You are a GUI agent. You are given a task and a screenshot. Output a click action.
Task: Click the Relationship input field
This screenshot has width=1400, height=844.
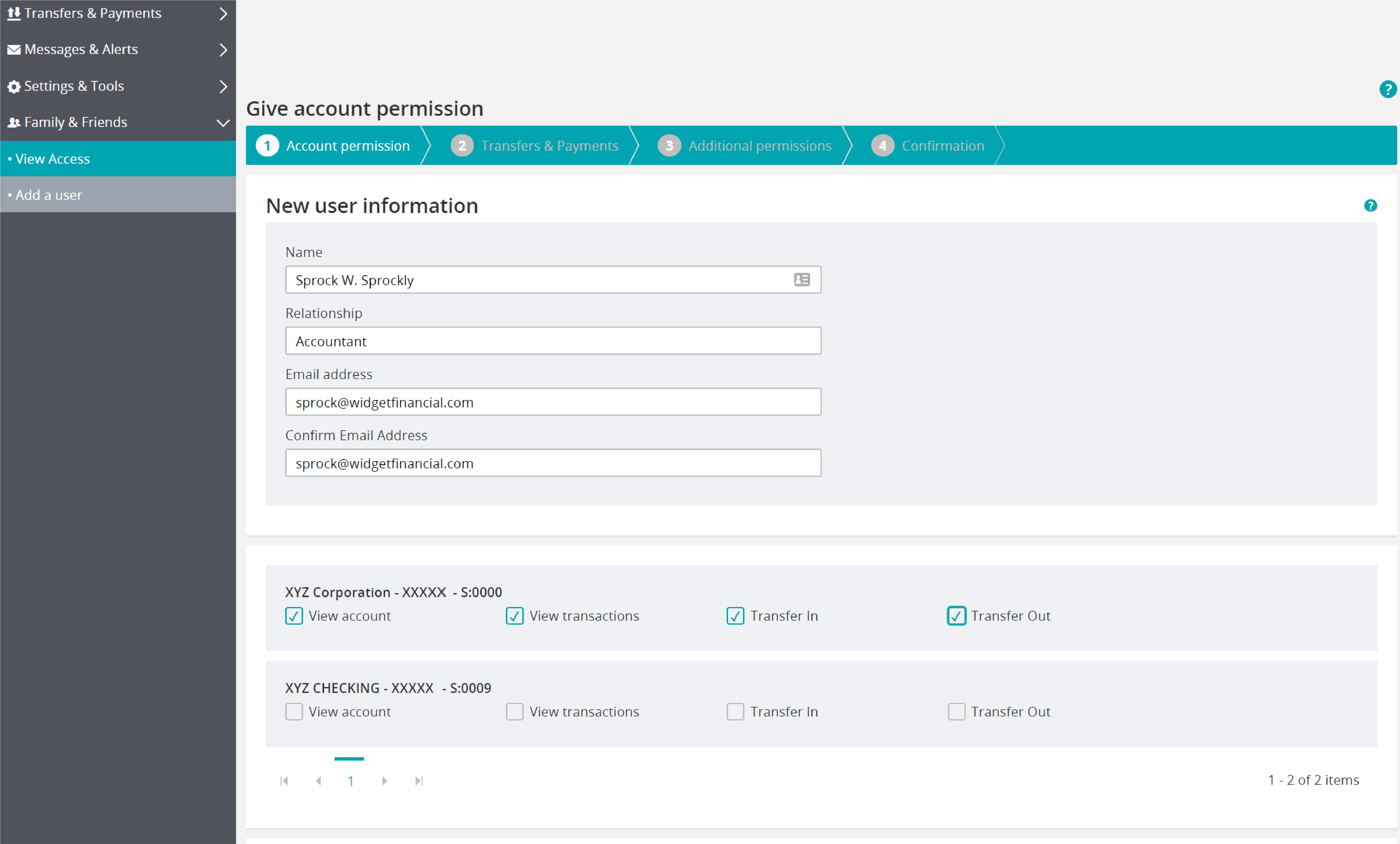tap(553, 341)
